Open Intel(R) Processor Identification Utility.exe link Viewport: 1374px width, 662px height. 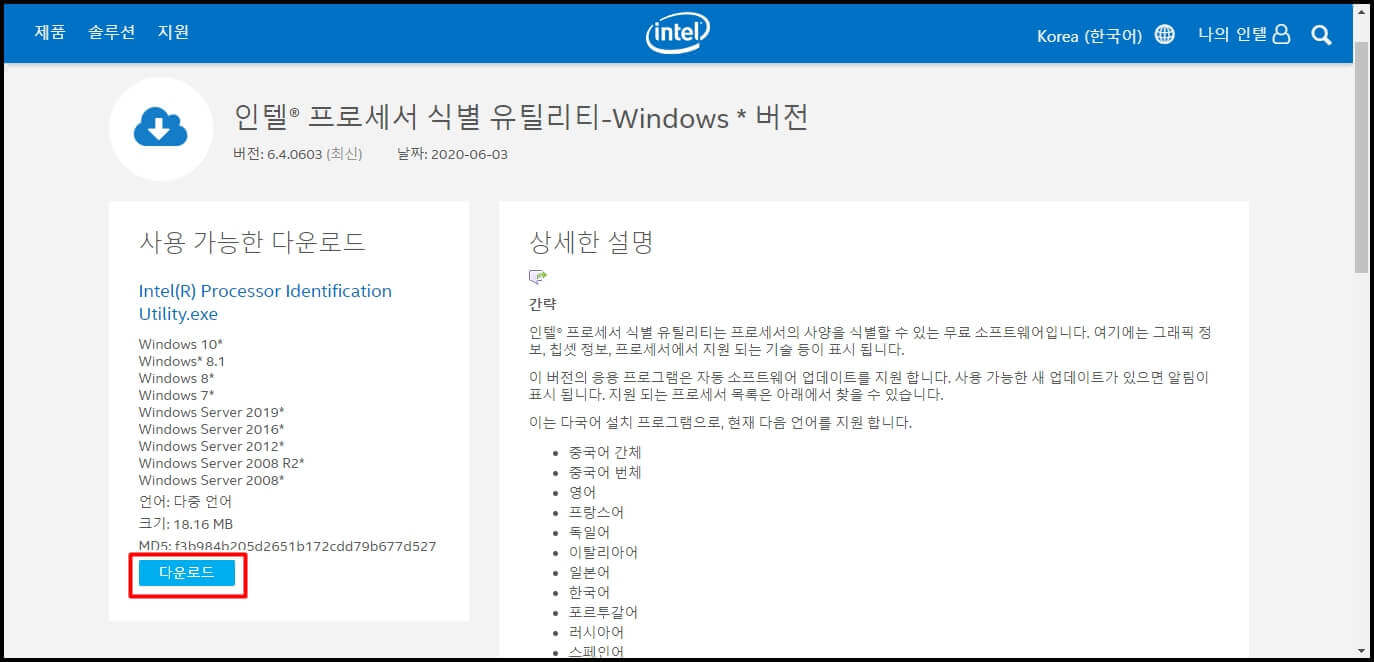pyautogui.click(x=265, y=302)
